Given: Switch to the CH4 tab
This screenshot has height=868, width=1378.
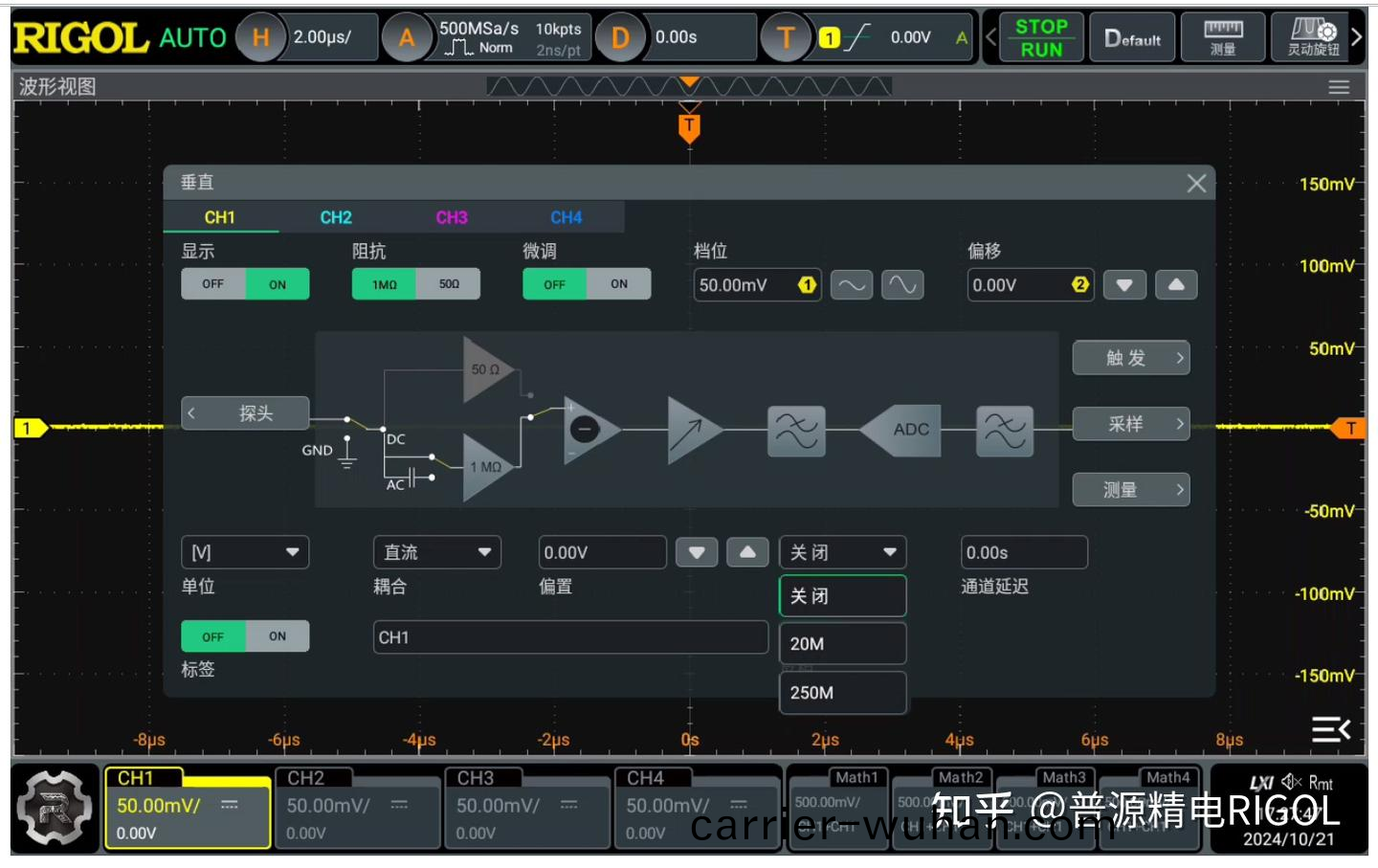Looking at the screenshot, I should pyautogui.click(x=566, y=217).
